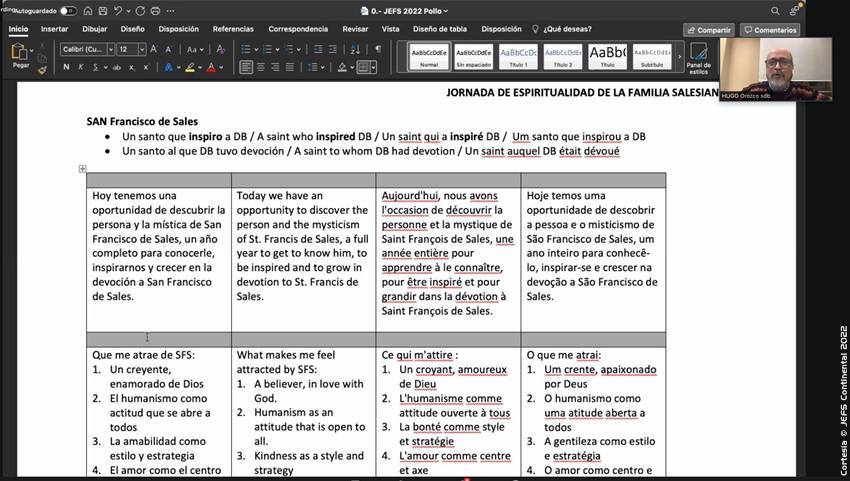850x481 pixels.
Task: Toggle bold (N) formatting
Action: click(x=66, y=67)
